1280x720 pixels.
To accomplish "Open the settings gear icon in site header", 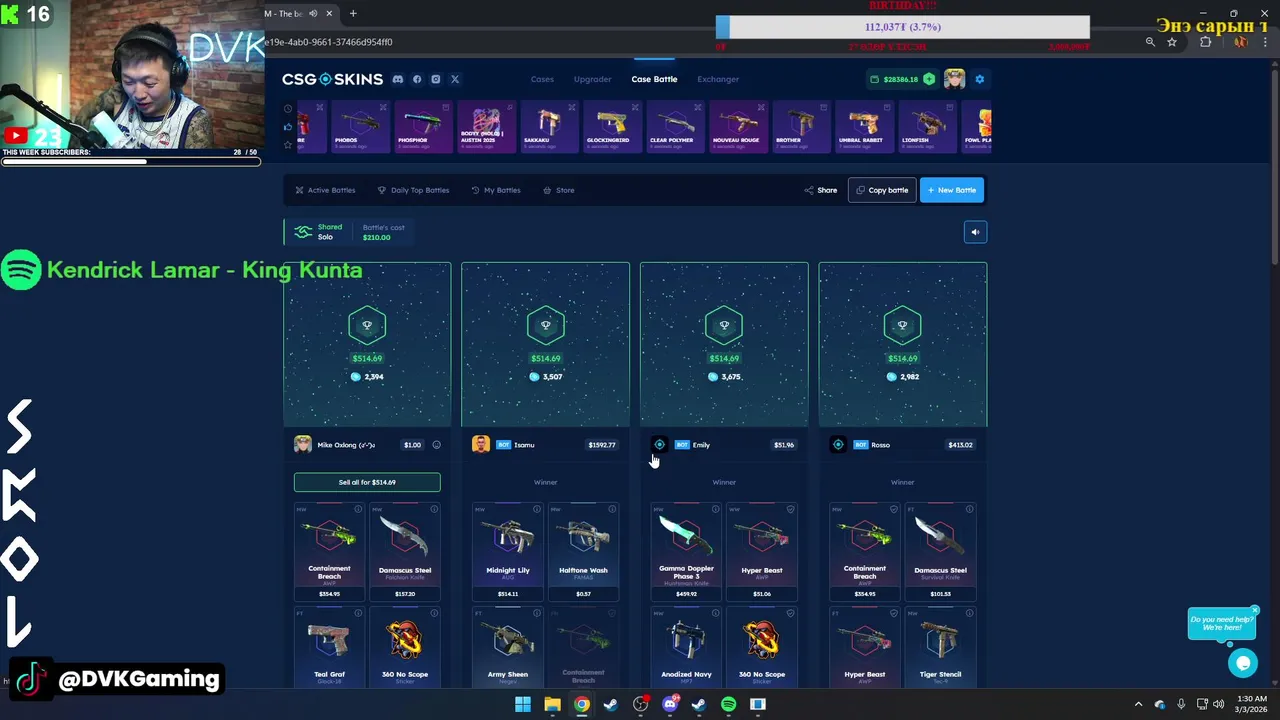I will click(x=979, y=79).
